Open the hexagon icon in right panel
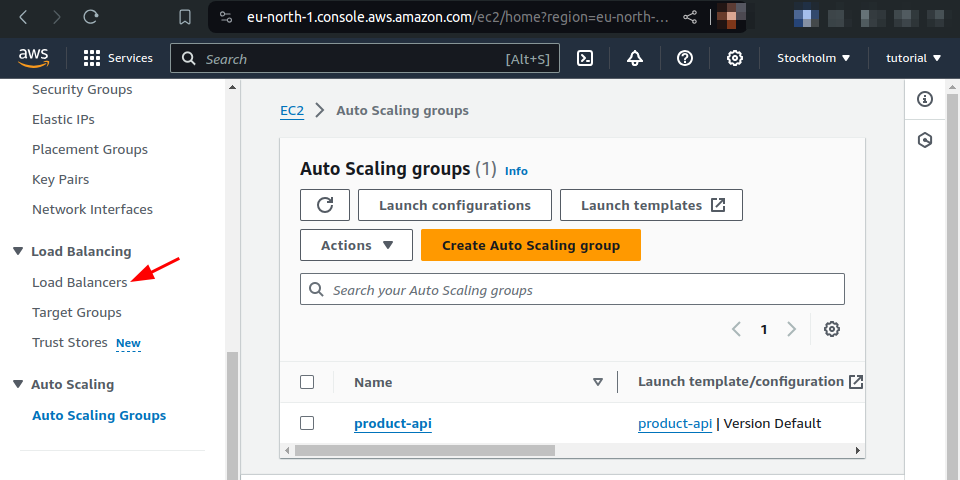960x480 pixels. 925,140
